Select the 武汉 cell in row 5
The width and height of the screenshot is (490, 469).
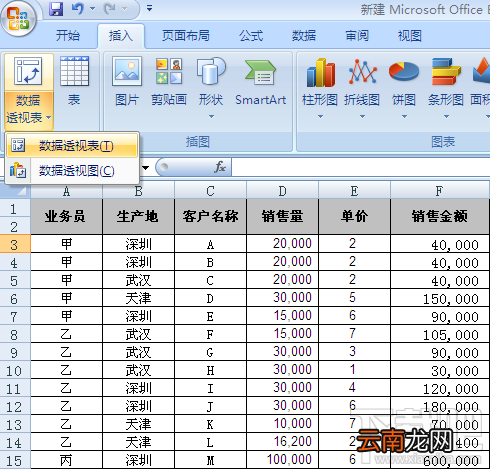tap(138, 280)
